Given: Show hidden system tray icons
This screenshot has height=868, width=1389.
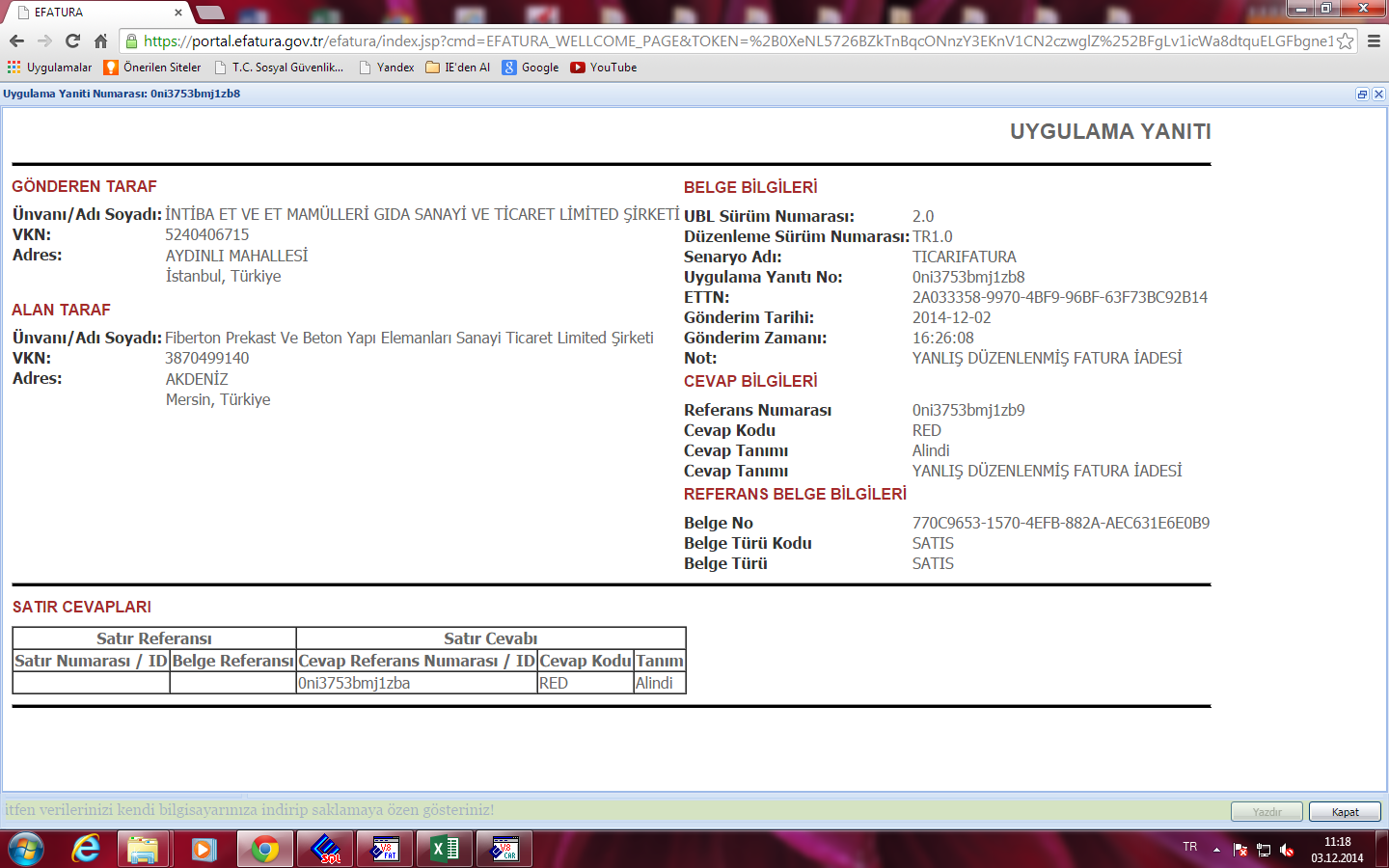Looking at the screenshot, I should coord(1216,850).
